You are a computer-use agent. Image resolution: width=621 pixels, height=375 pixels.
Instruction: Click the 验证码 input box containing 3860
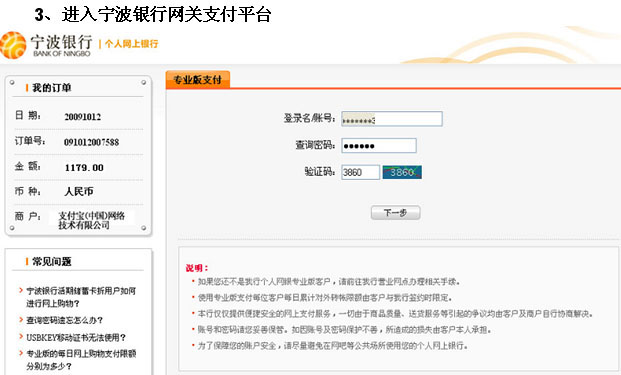click(x=360, y=172)
